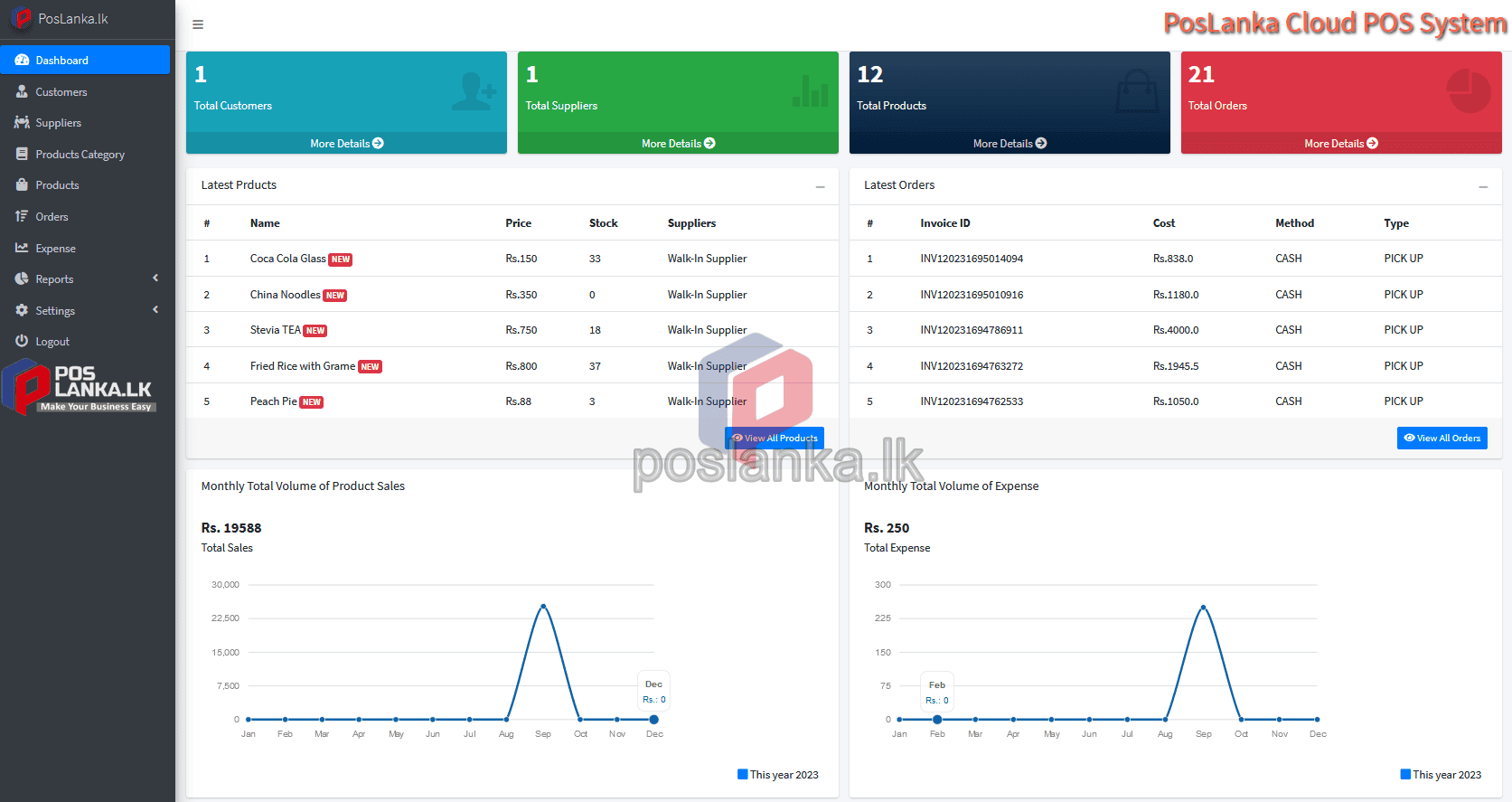Click invoice INV120231694762533

[972, 401]
